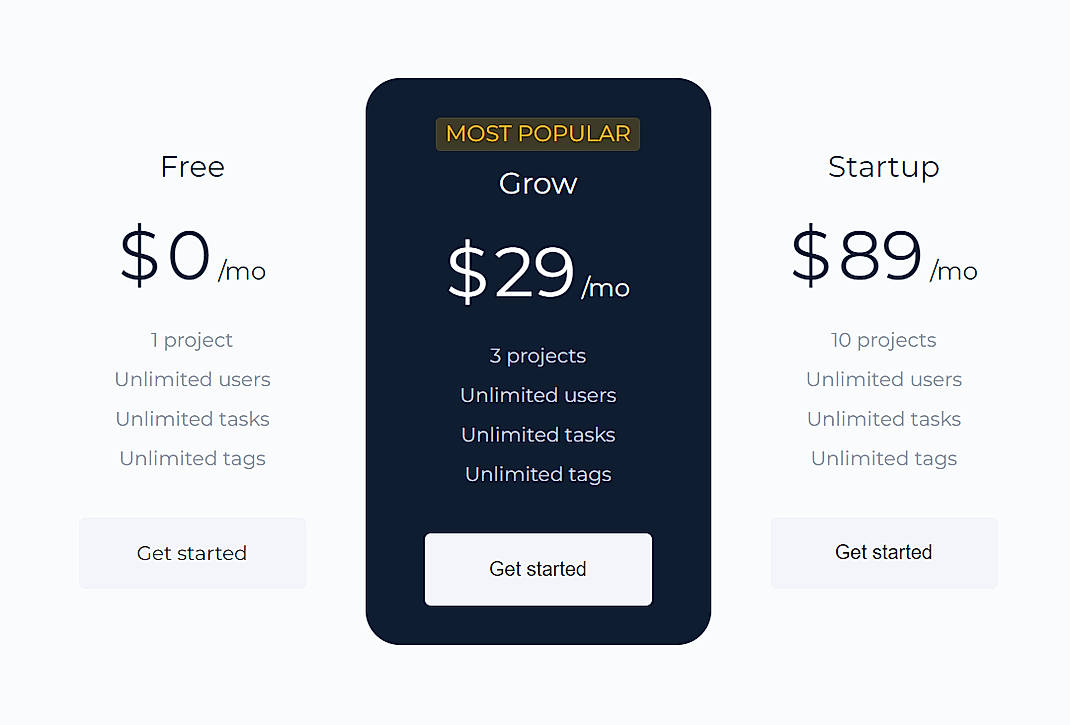
Task: Click 'Unlimited tags' in the Grow card
Action: 538,474
